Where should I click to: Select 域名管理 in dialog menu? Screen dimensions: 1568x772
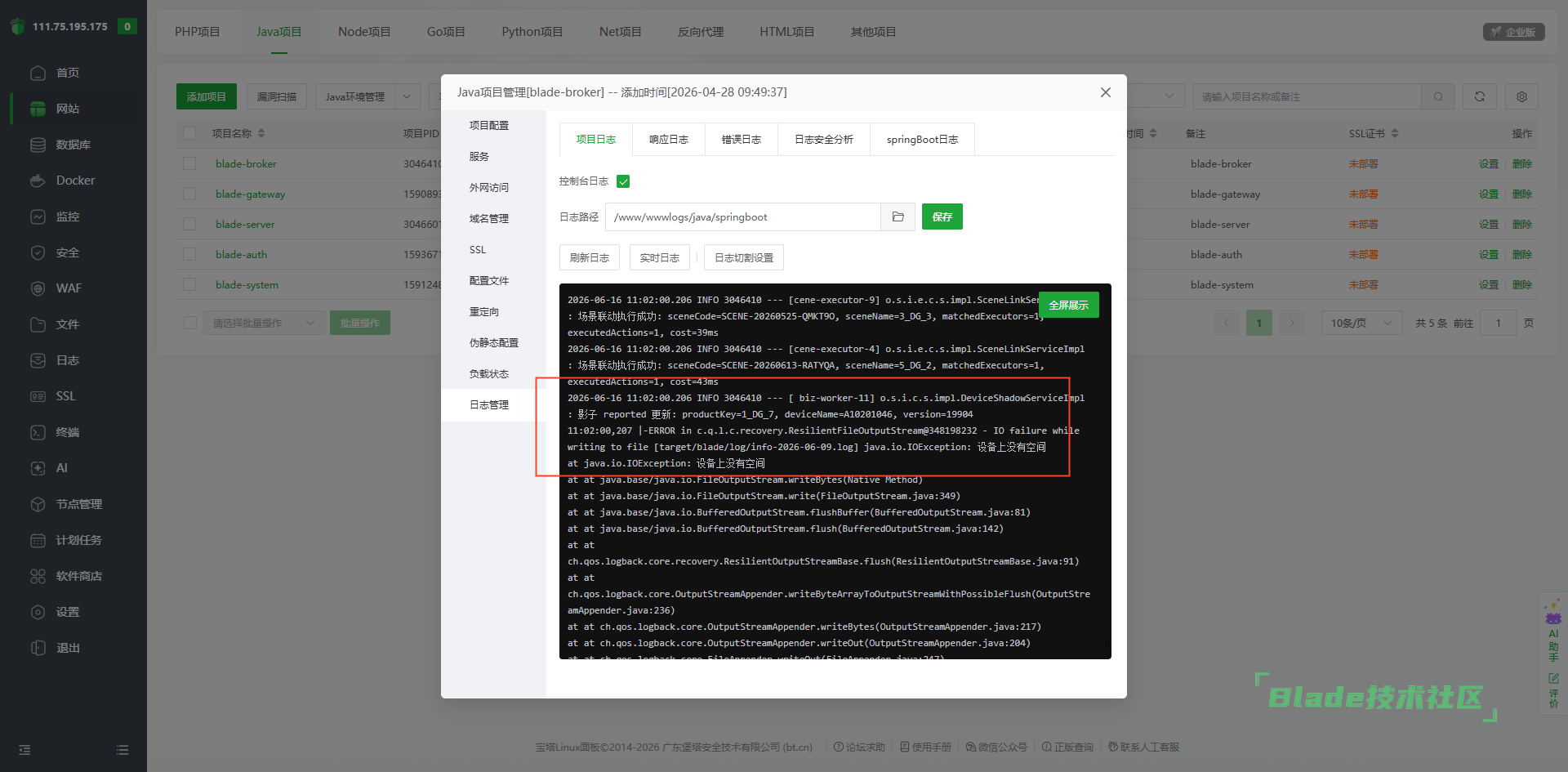489,218
